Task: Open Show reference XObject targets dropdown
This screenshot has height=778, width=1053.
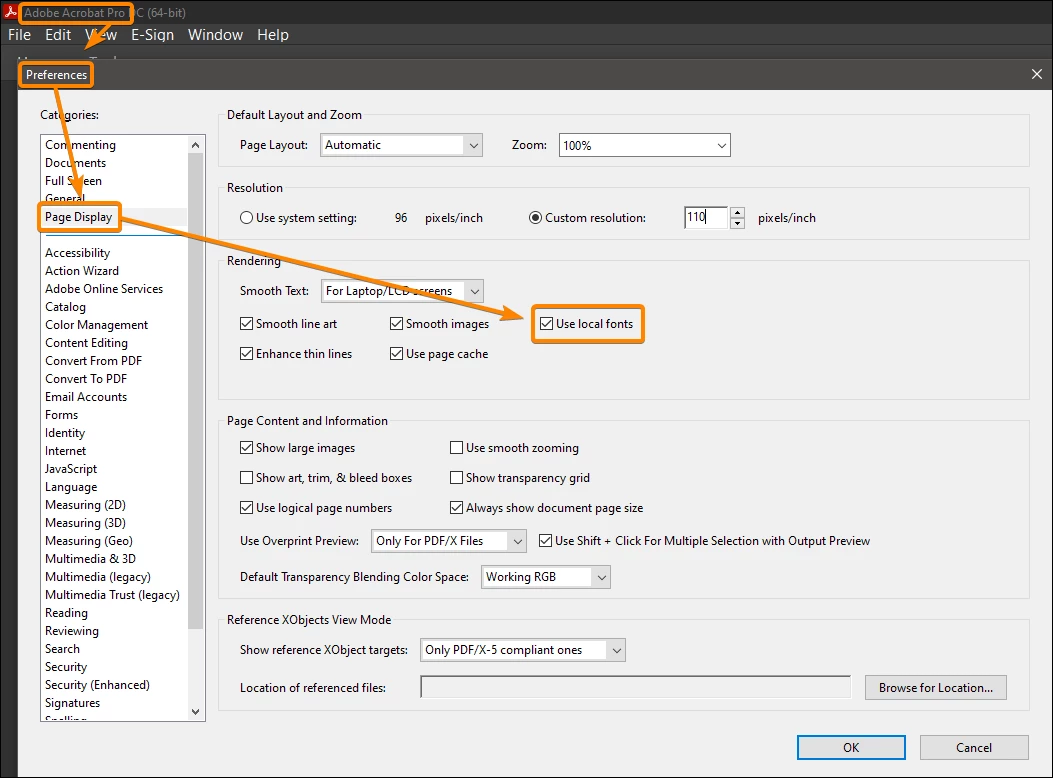Action: point(522,650)
